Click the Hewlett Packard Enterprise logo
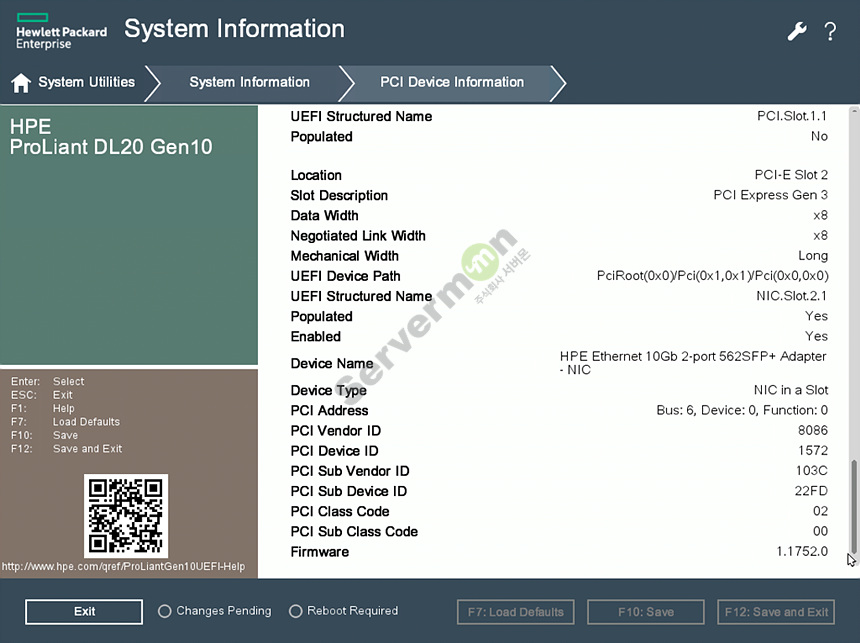Screen dimensions: 860x643 (61, 32)
